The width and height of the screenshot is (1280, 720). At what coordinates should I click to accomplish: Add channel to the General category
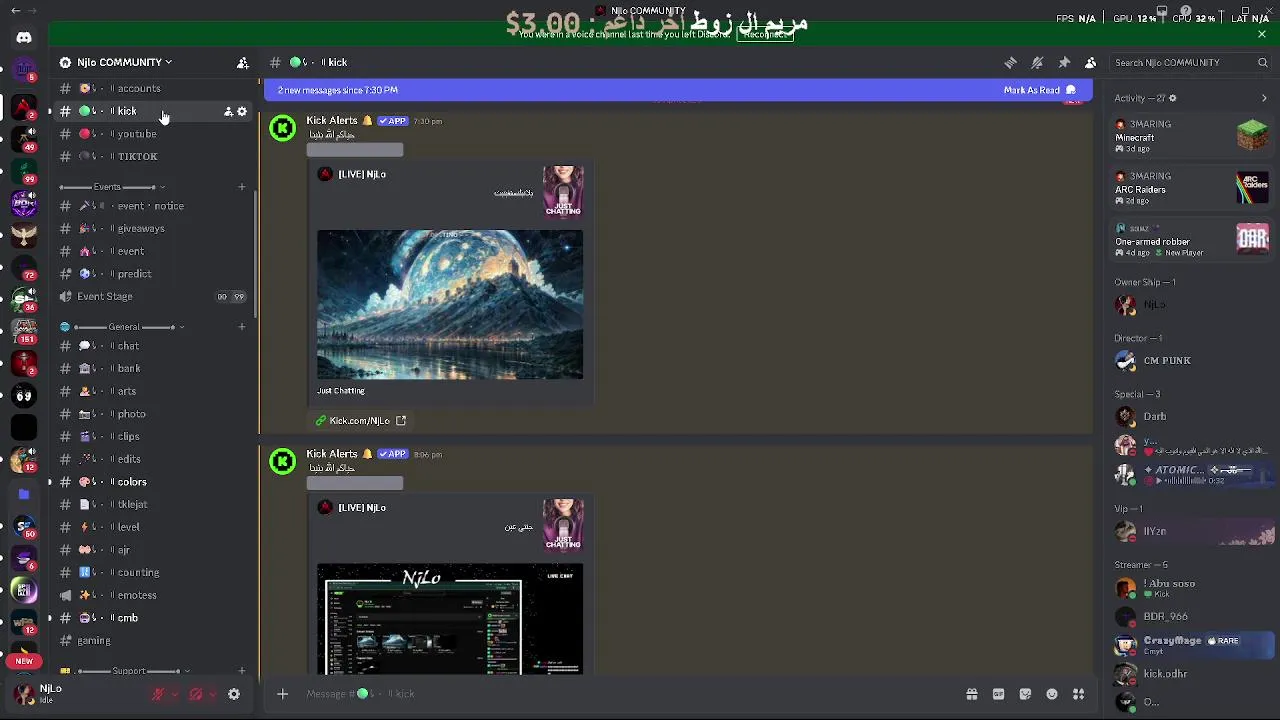click(x=241, y=327)
